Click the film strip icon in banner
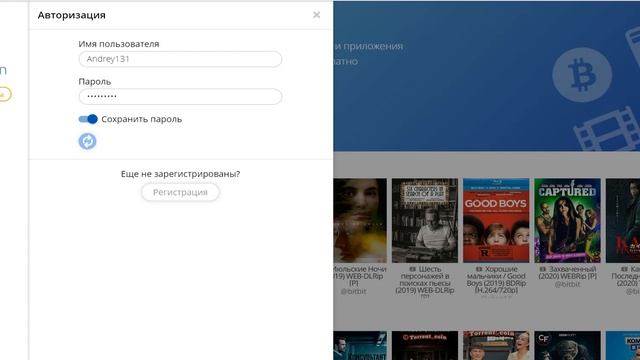 coord(607,128)
